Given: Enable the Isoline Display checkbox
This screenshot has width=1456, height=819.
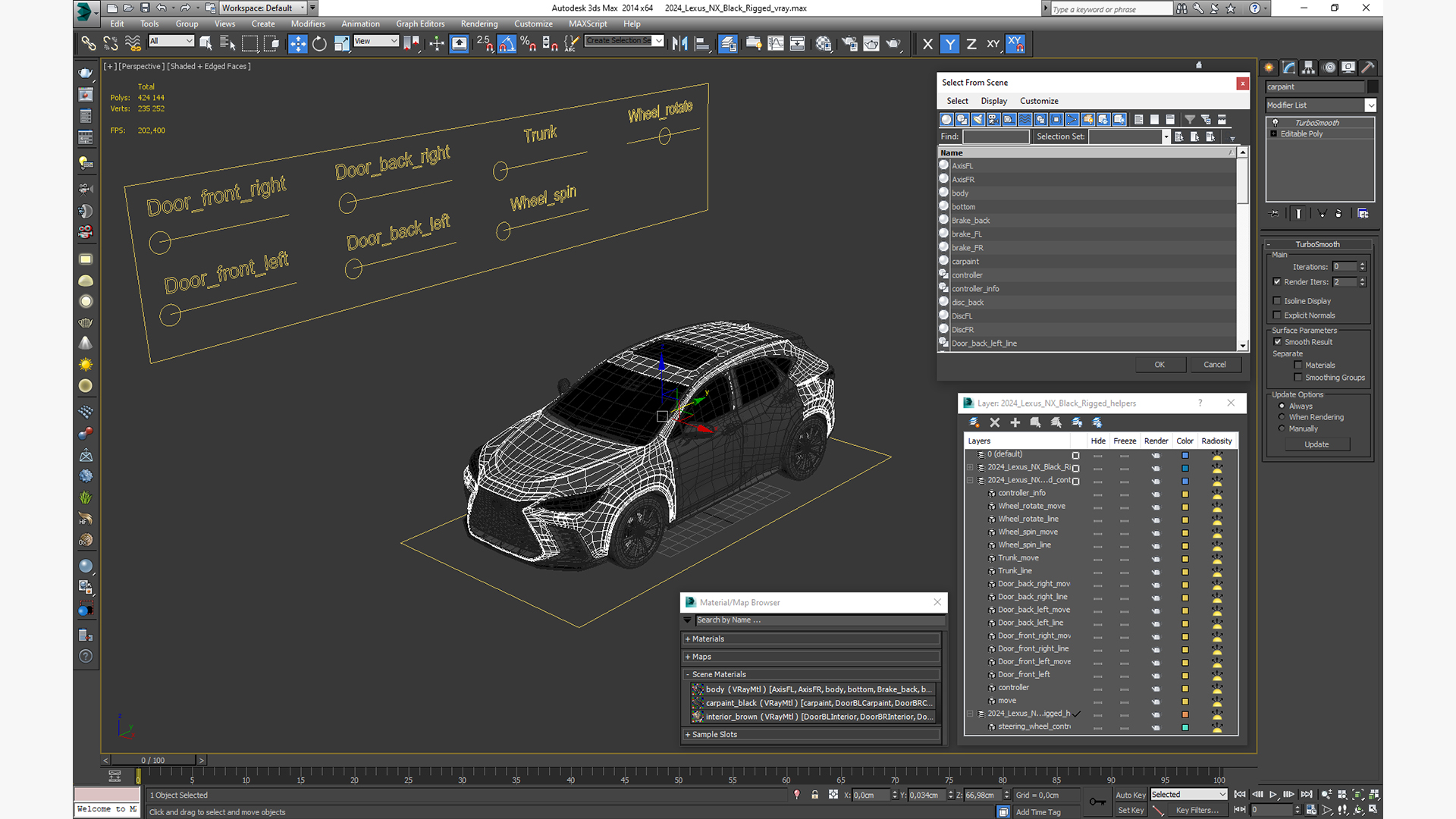Looking at the screenshot, I should 1277,301.
